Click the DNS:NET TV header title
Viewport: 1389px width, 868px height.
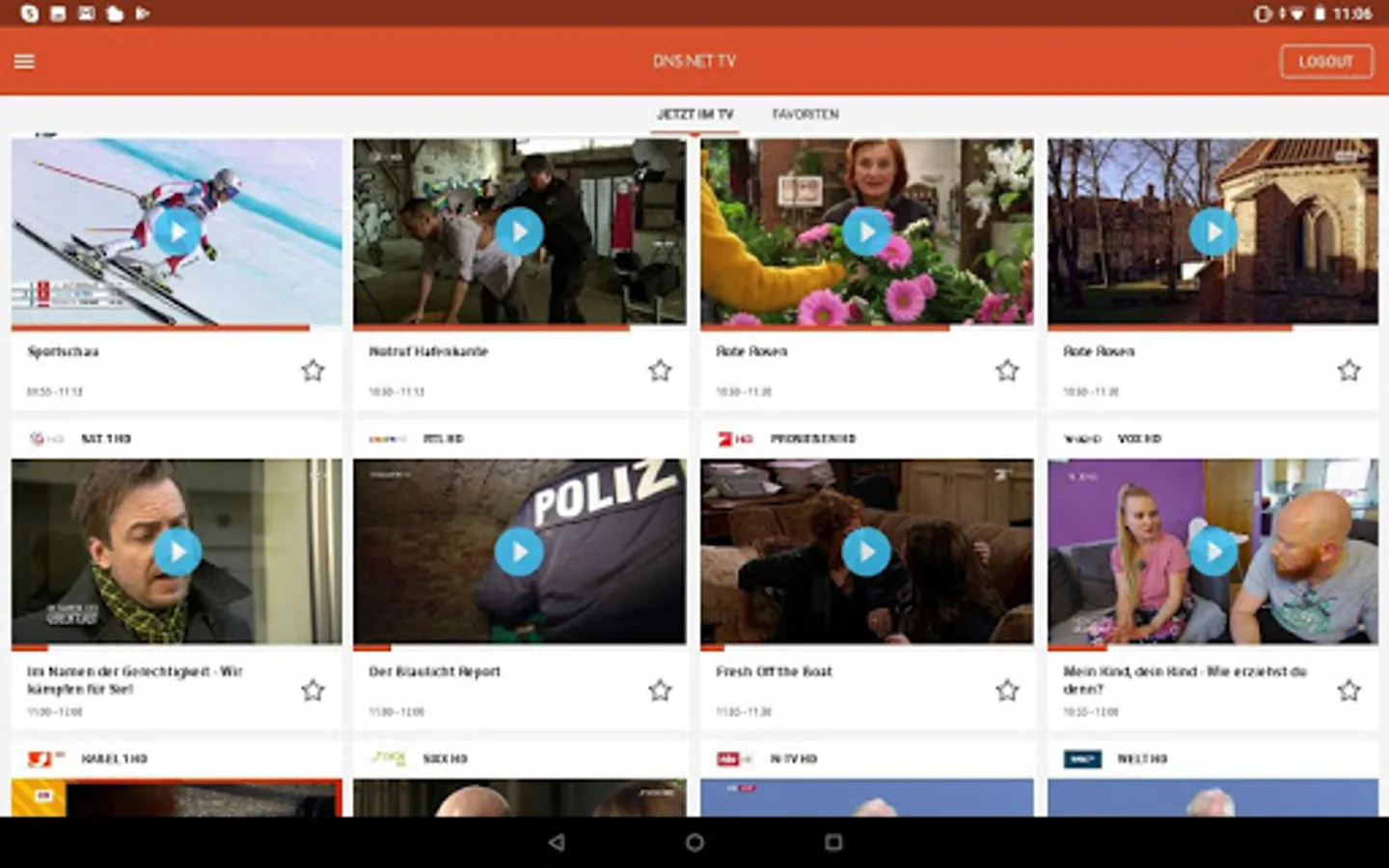[x=694, y=61]
